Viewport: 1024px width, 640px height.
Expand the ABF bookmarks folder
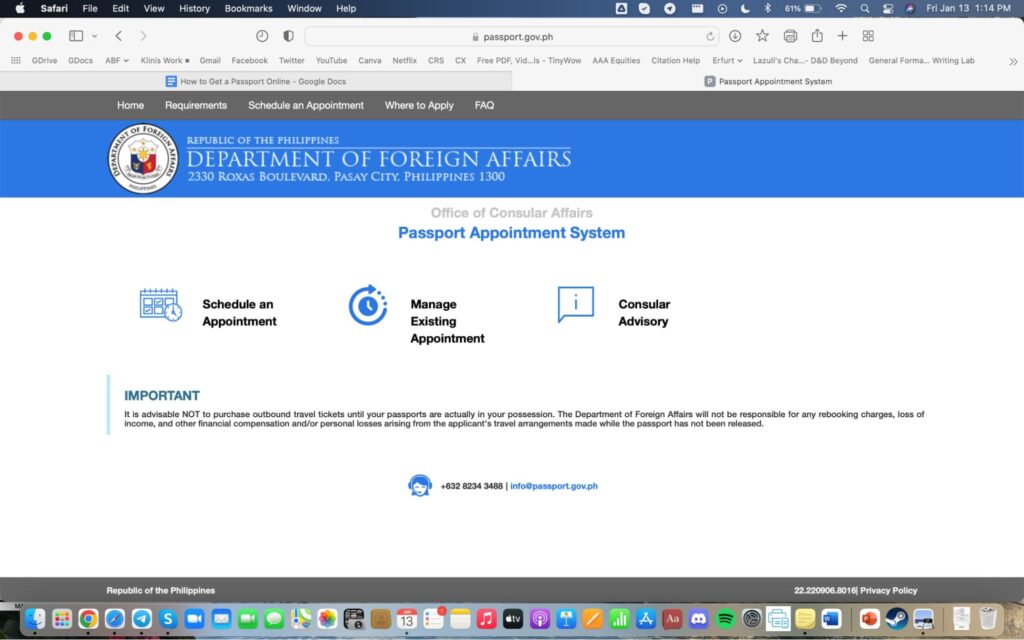[x=117, y=60]
